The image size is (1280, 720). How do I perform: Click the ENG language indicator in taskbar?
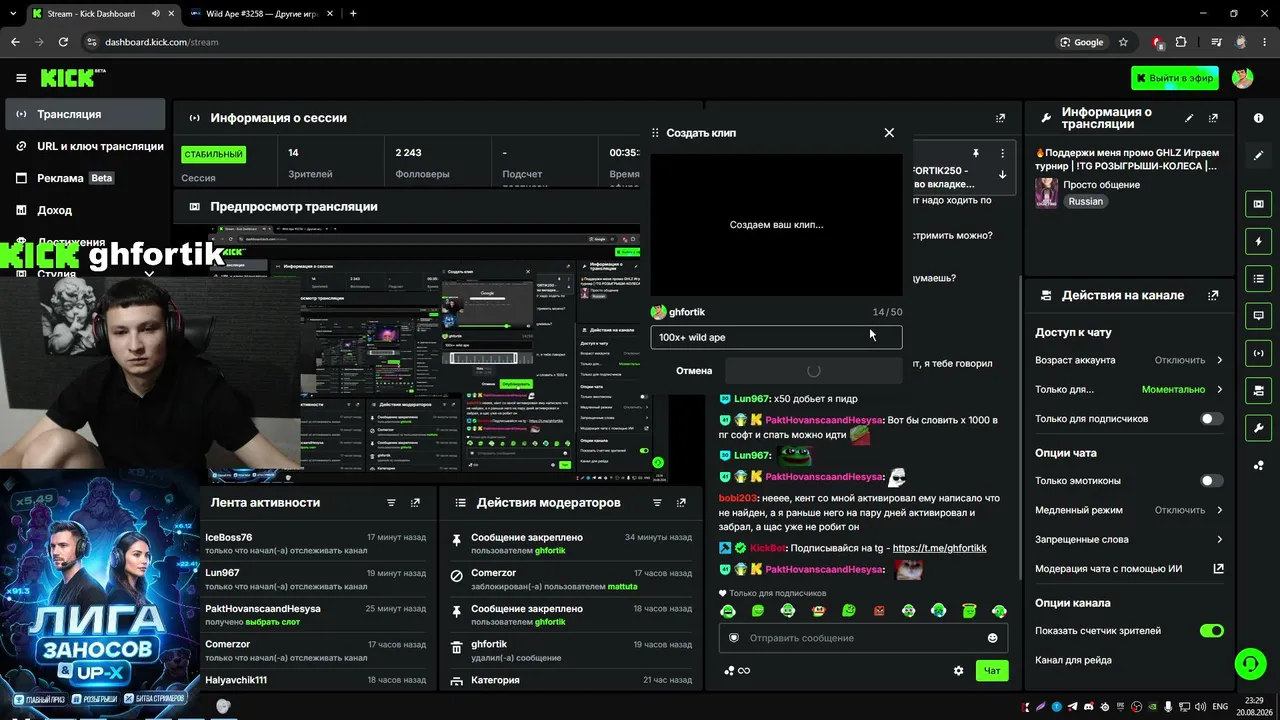pyautogui.click(x=1219, y=706)
